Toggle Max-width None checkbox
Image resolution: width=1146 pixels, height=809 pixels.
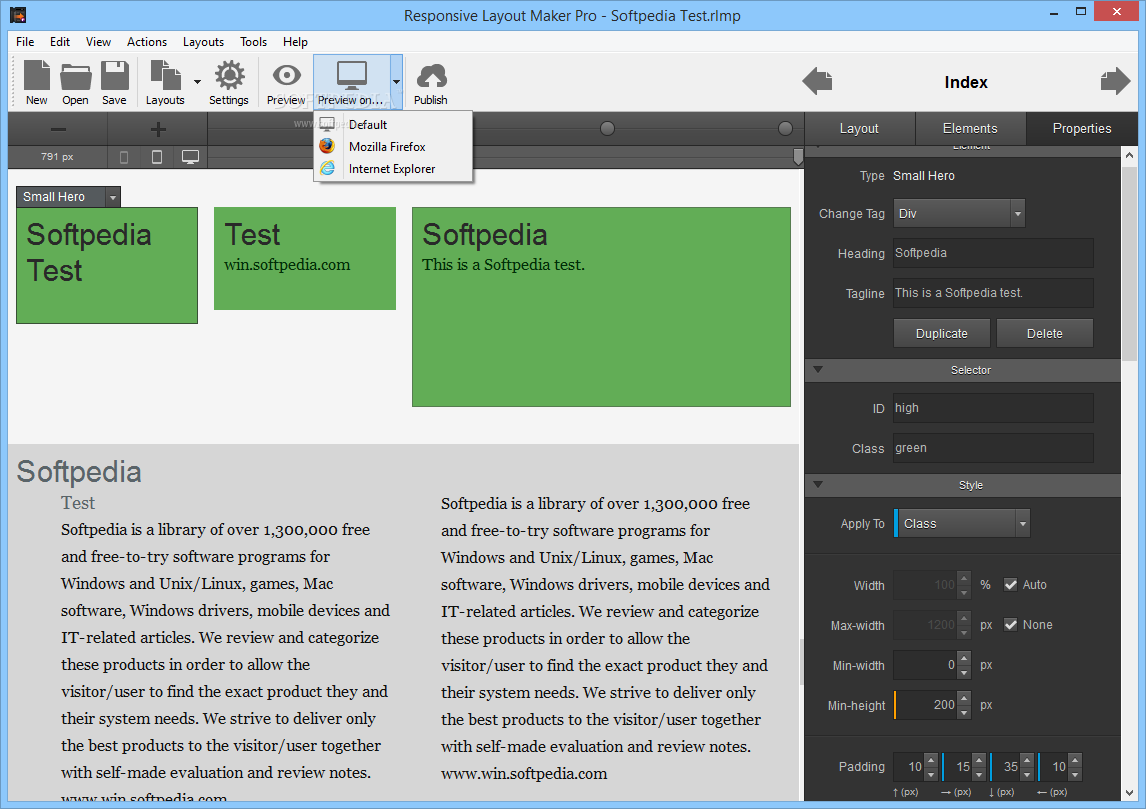(x=1011, y=625)
